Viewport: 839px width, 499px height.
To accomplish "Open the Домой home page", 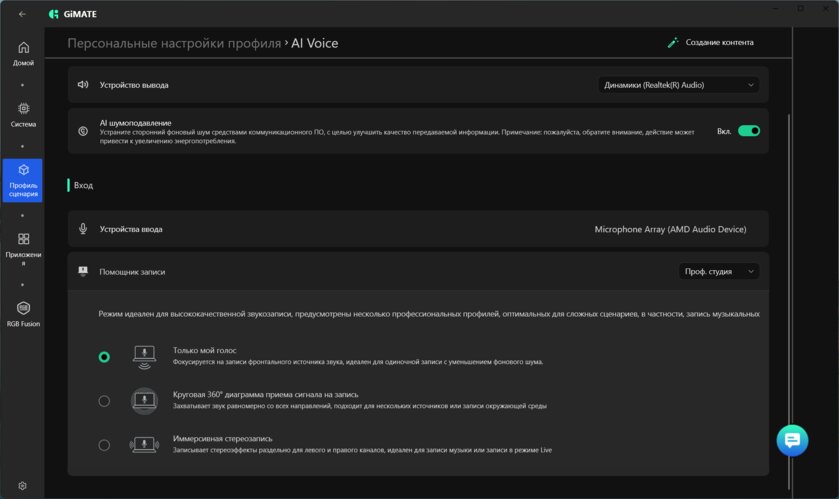I will click(23, 54).
